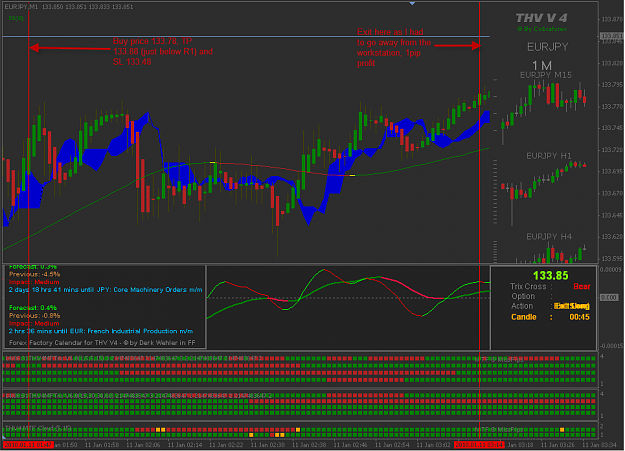625x451 pixels.
Task: Select the EURJPY H1 mini chart
Action: [544, 187]
